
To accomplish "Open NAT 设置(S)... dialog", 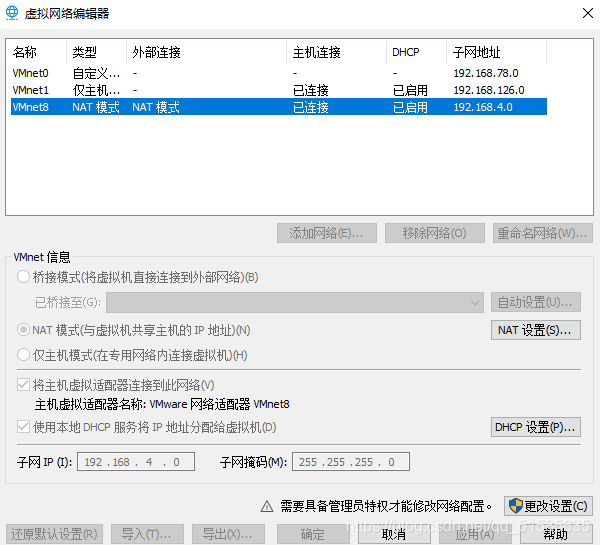I will coord(536,330).
